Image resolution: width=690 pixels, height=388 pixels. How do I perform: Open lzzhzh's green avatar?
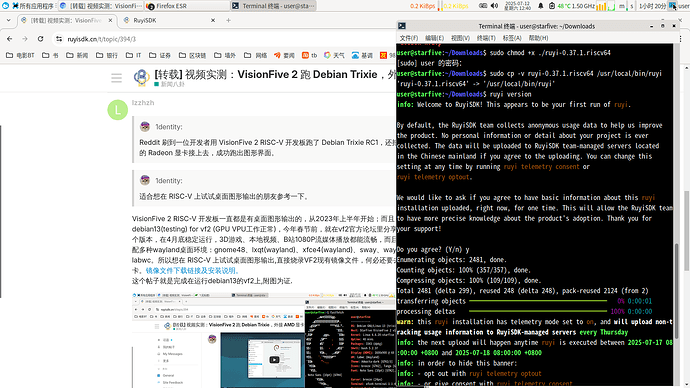117,110
